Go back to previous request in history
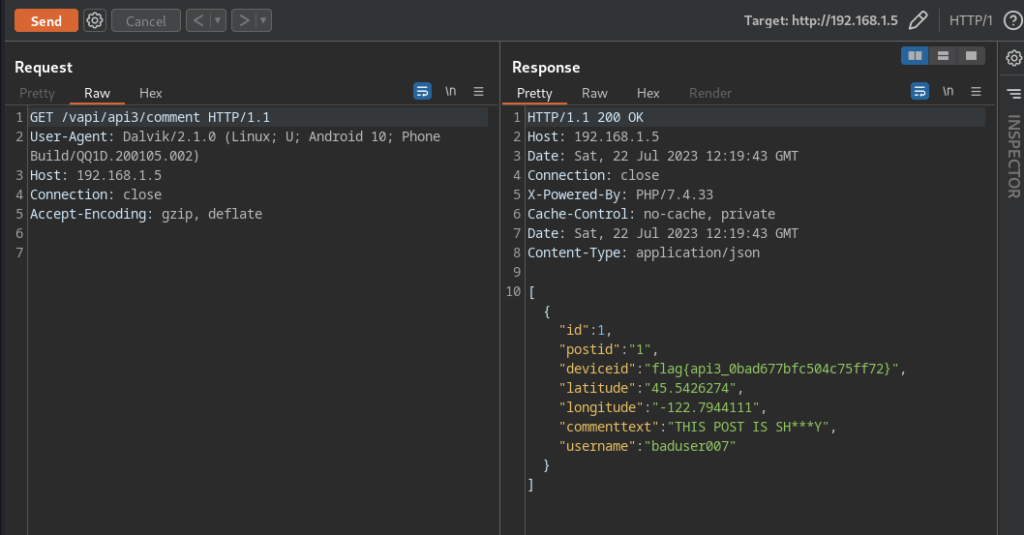The height and width of the screenshot is (535, 1024). (x=199, y=21)
